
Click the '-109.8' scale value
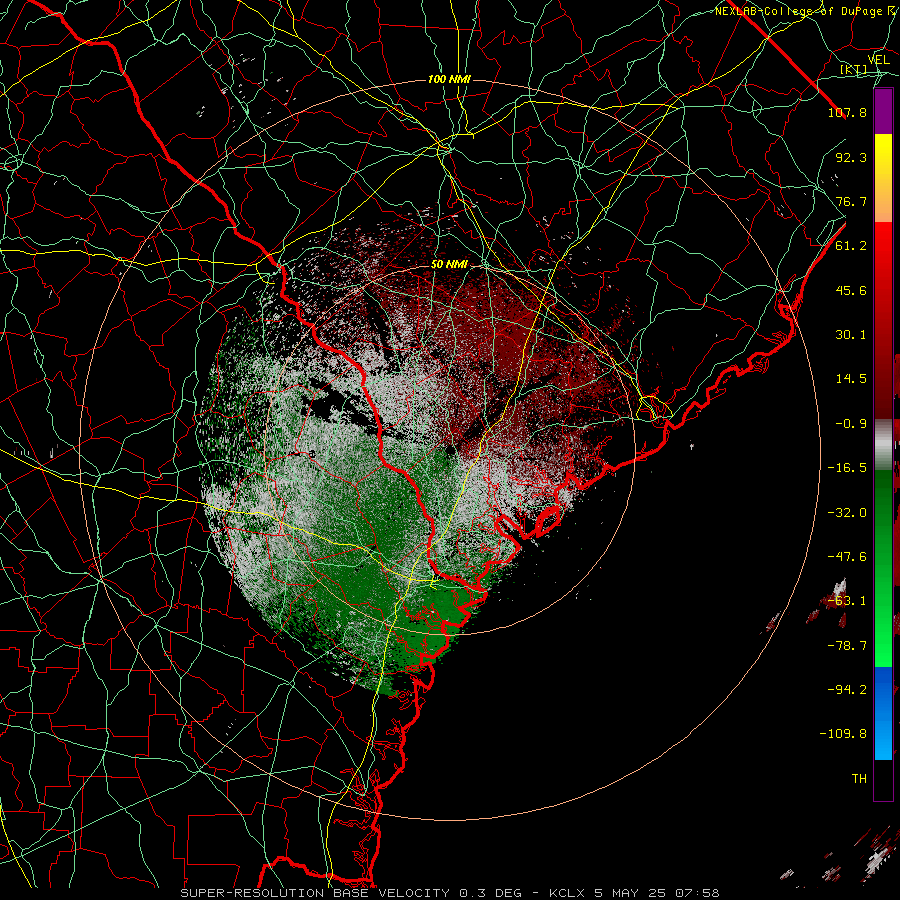(x=843, y=734)
